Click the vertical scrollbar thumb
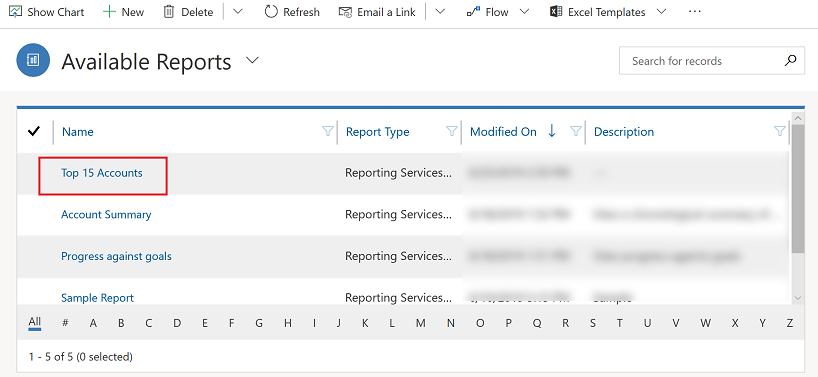This screenshot has width=818, height=377. click(x=798, y=189)
